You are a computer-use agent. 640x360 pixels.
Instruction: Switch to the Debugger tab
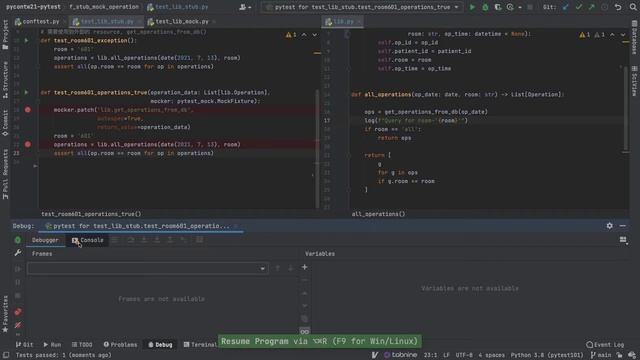pyautogui.click(x=45, y=240)
